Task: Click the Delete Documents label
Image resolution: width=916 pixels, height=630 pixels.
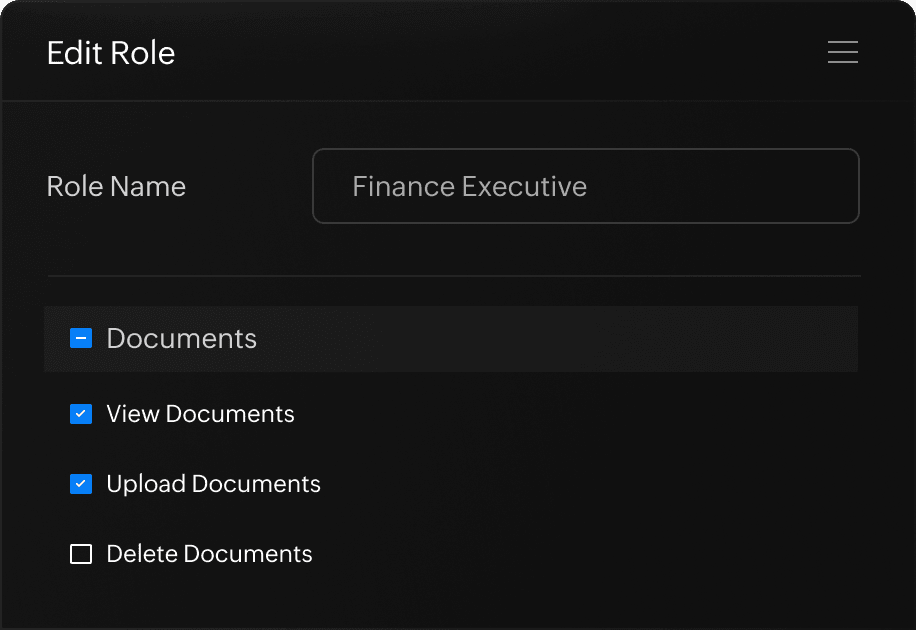Action: pos(209,554)
